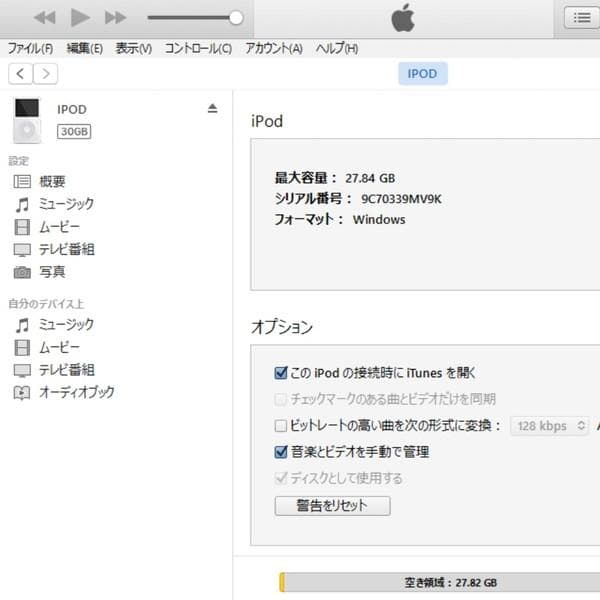Toggle ディスクとして使用する checkbox

coord(281,478)
